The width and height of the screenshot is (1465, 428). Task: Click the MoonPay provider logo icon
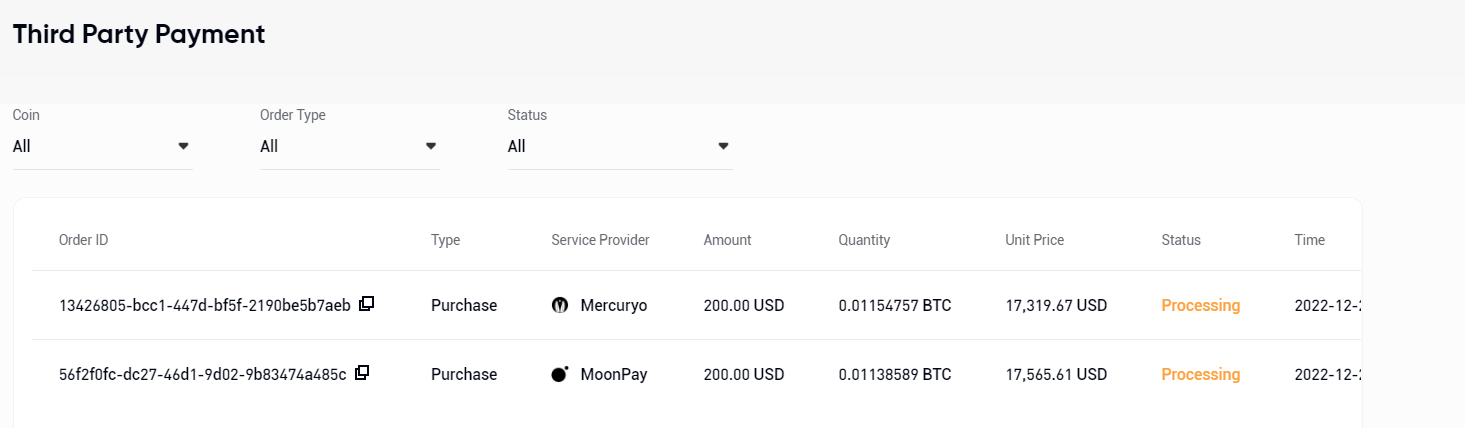pyautogui.click(x=560, y=374)
